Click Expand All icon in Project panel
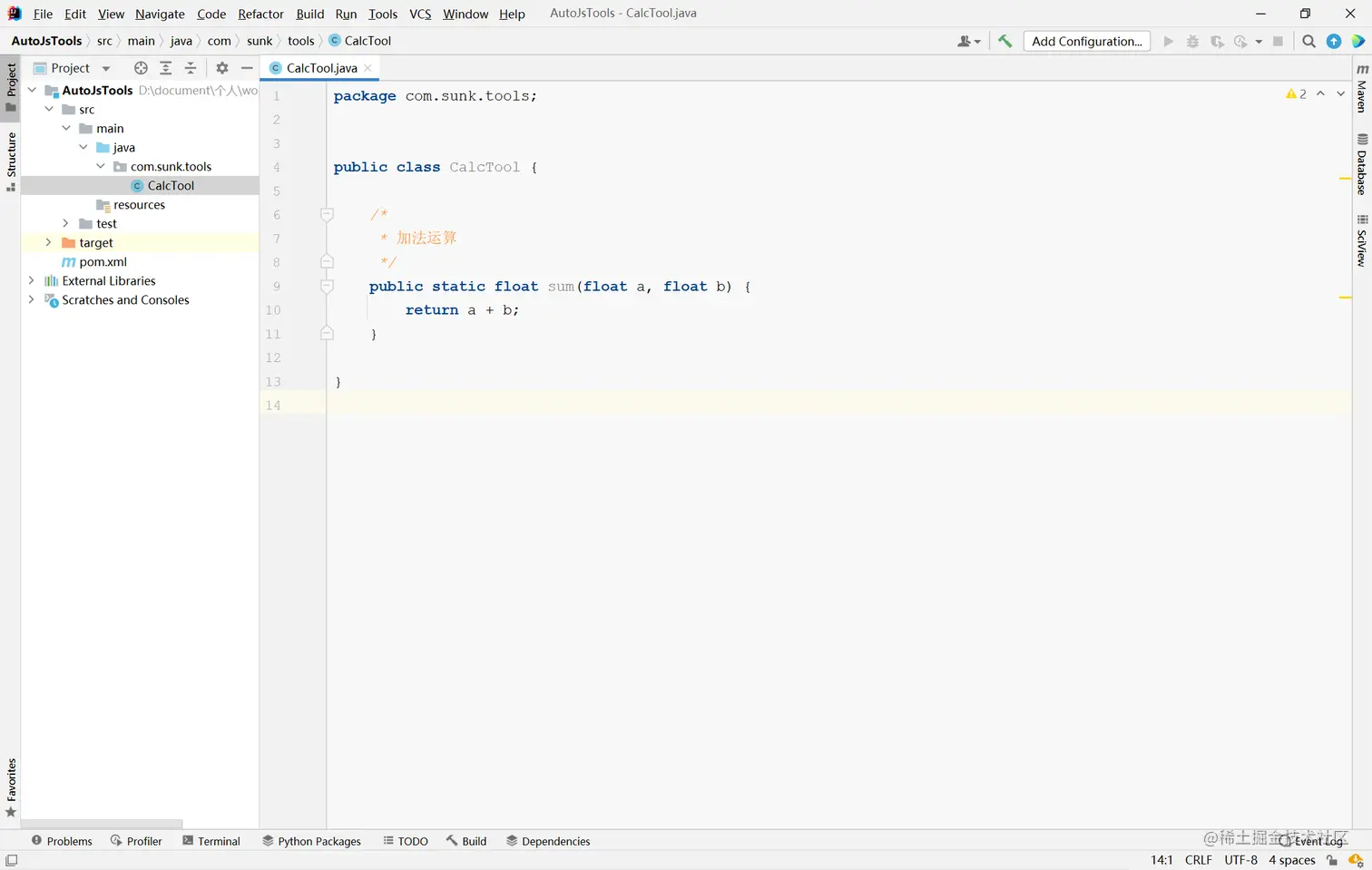1372x870 pixels. click(x=165, y=68)
